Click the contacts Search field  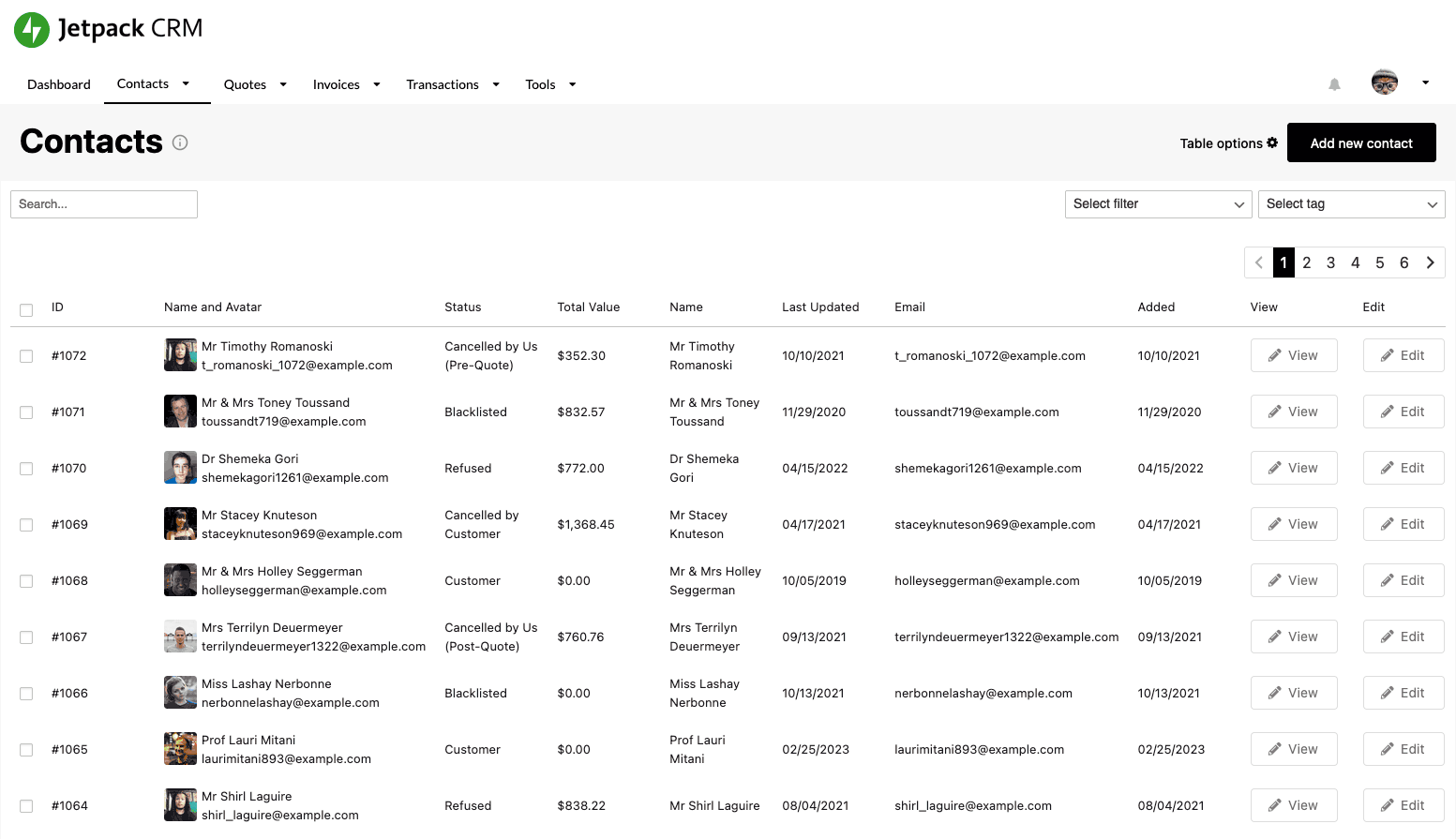(x=104, y=204)
